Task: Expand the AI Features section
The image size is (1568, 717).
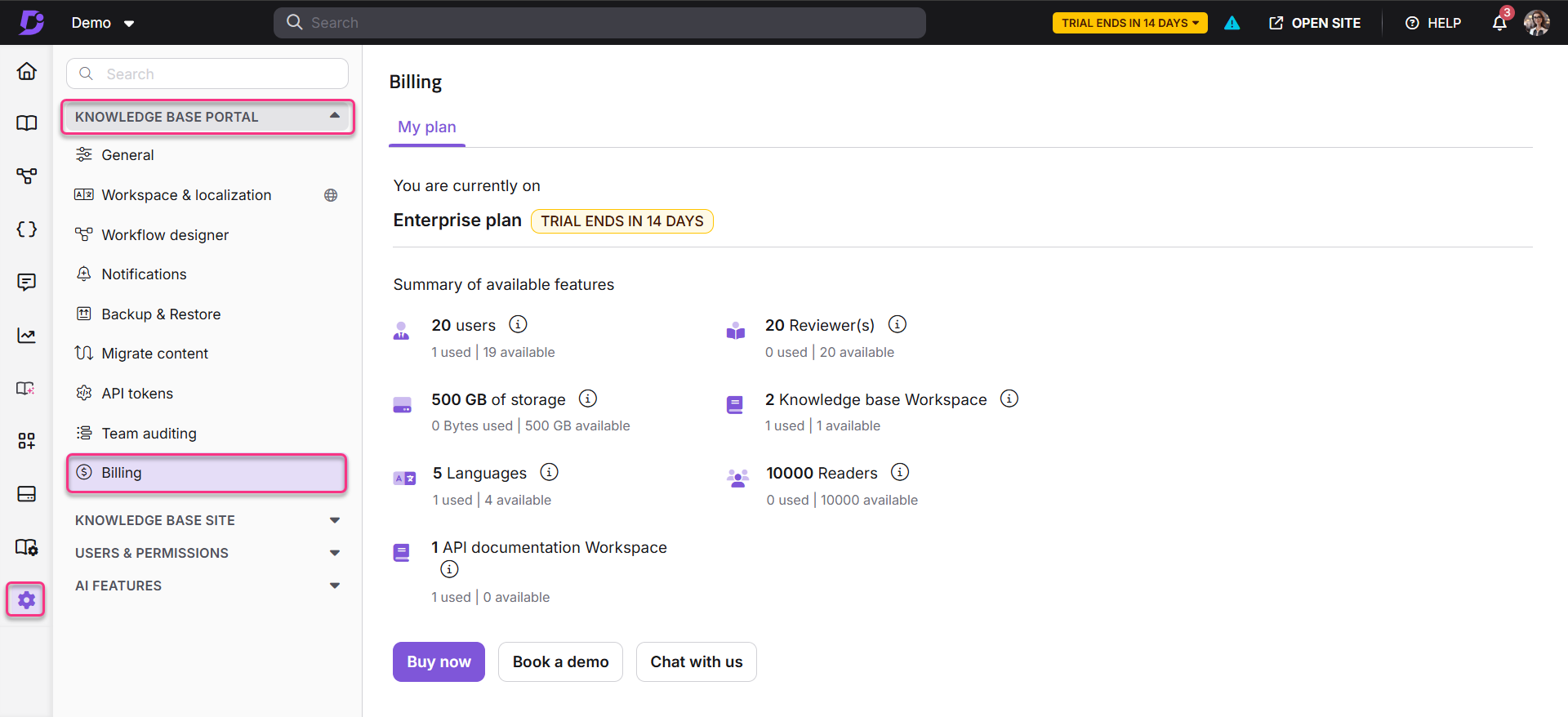Action: pyautogui.click(x=207, y=586)
